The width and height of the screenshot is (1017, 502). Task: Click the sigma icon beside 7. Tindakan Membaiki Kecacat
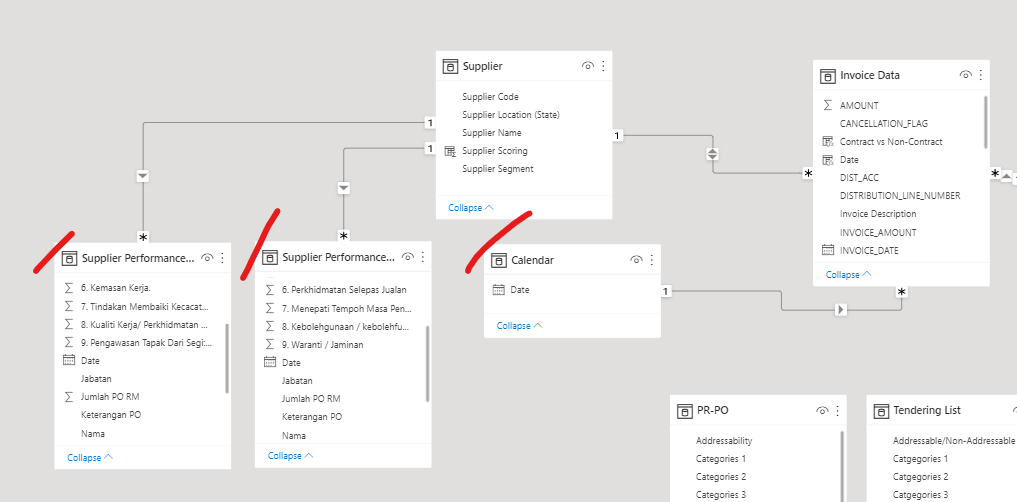69,305
